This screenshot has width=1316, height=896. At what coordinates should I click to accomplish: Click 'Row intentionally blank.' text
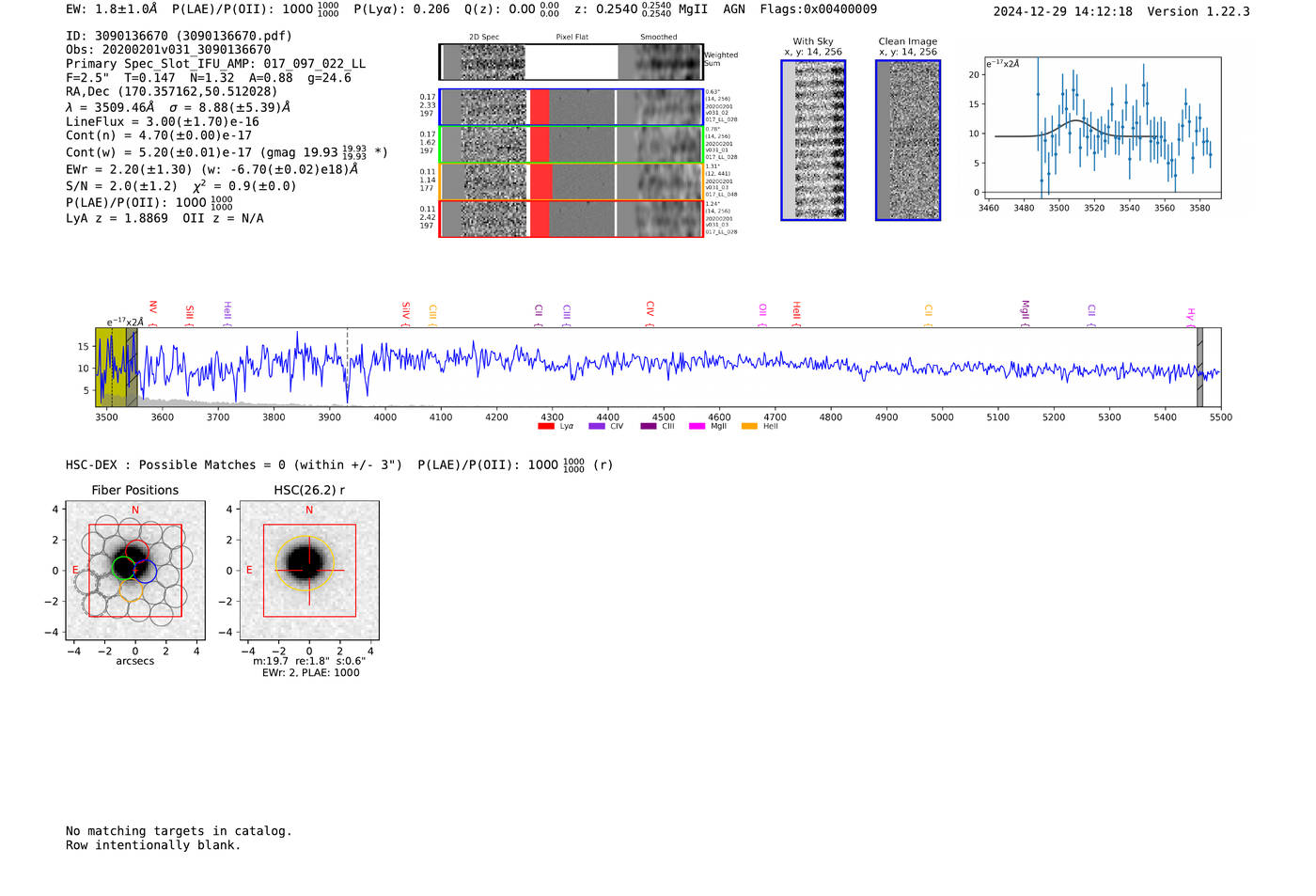pyautogui.click(x=153, y=845)
